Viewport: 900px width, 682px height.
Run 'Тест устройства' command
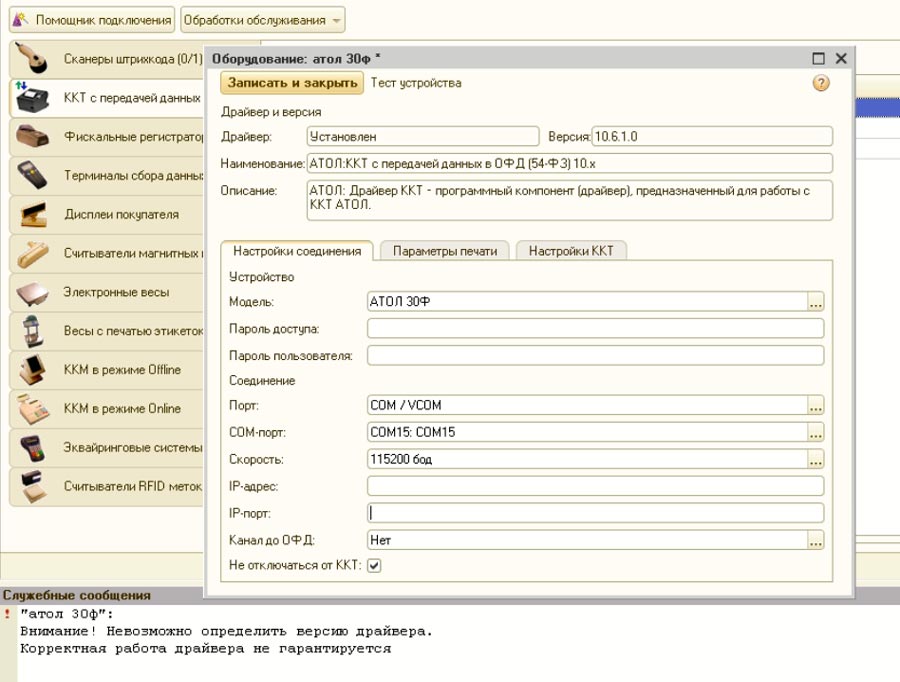tap(416, 83)
